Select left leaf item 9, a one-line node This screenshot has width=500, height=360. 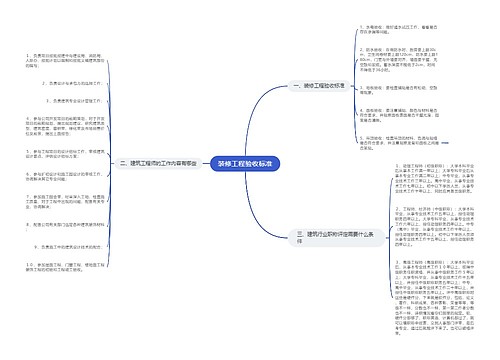68,247
